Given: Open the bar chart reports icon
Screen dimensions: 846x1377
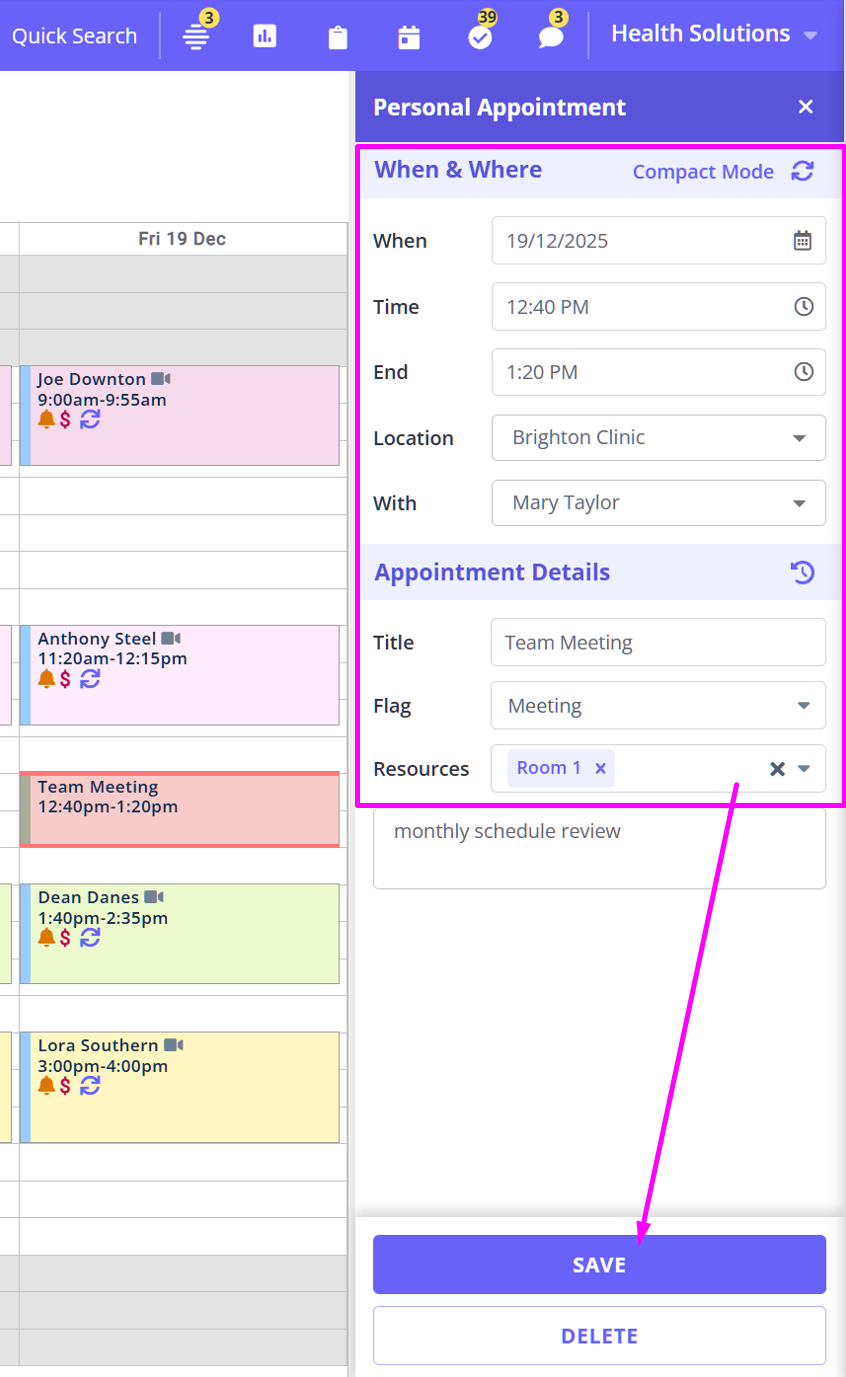Looking at the screenshot, I should tap(265, 37).
